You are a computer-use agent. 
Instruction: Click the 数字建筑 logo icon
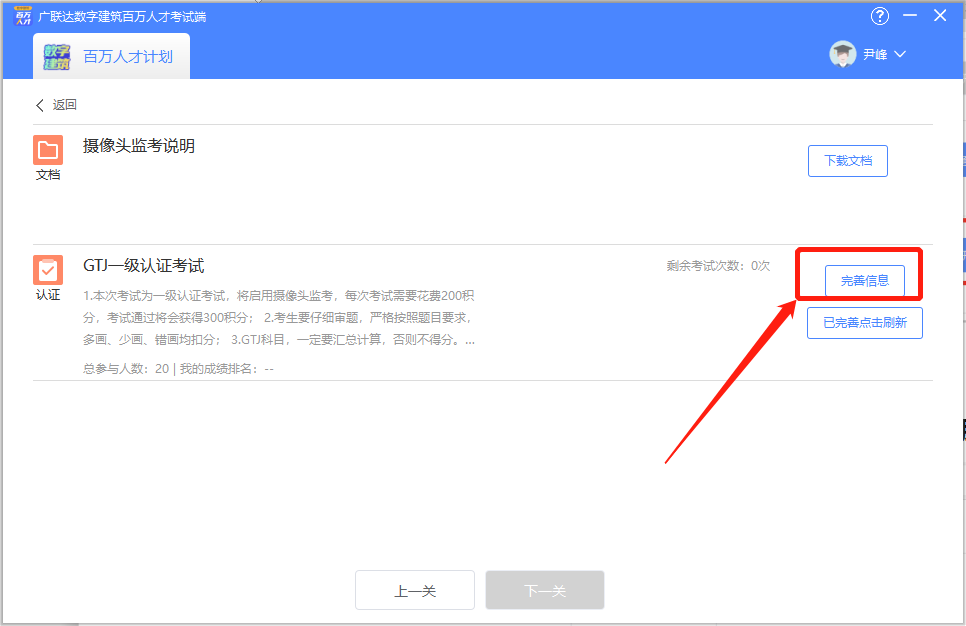click(x=57, y=57)
